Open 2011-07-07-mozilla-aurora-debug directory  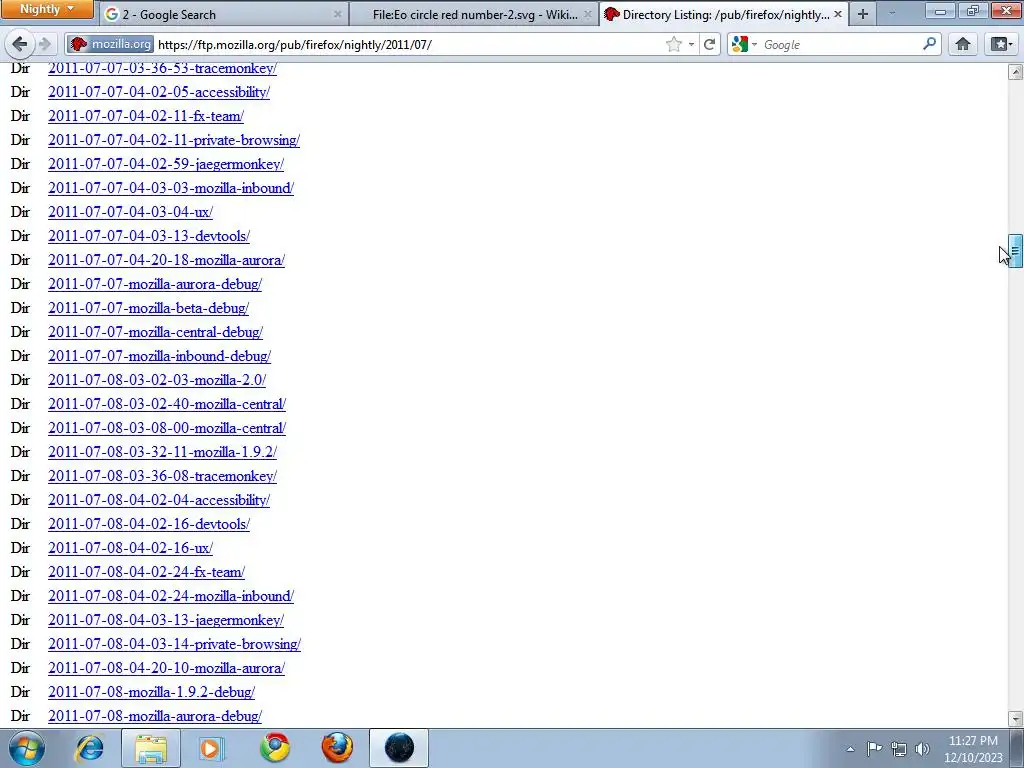pyautogui.click(x=155, y=284)
